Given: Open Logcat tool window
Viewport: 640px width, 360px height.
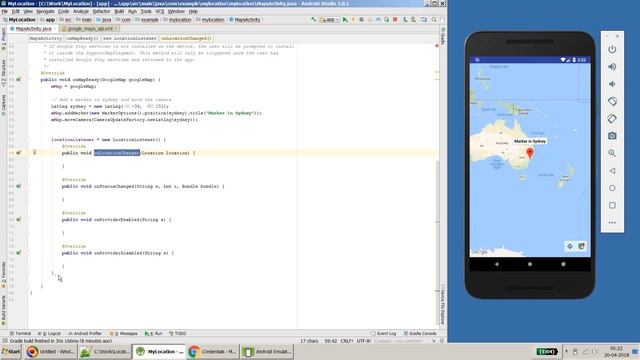Looking at the screenshot, I should pos(49,333).
